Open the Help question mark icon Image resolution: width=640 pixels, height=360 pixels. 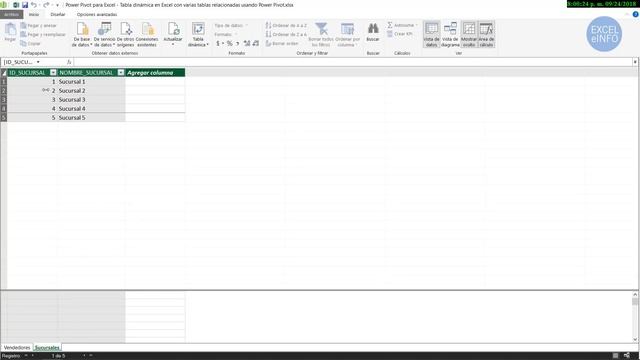point(636,14)
